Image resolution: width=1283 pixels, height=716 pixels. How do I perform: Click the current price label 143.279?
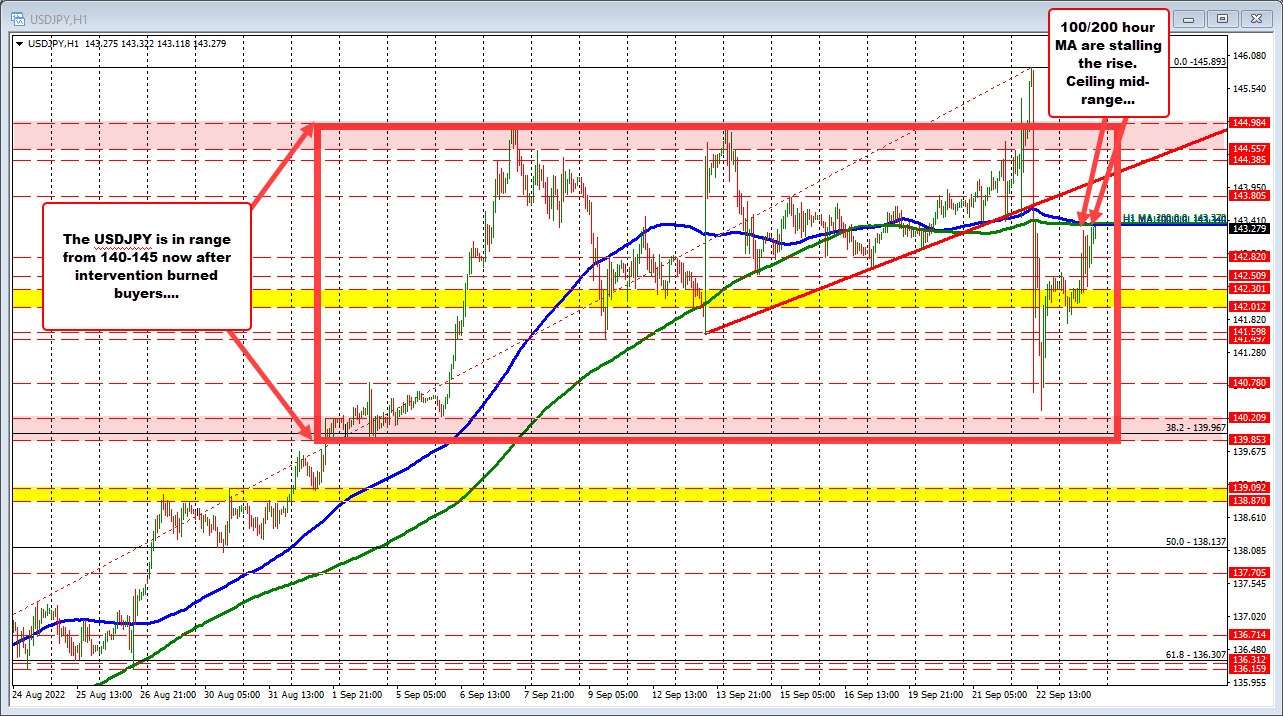coord(1249,229)
